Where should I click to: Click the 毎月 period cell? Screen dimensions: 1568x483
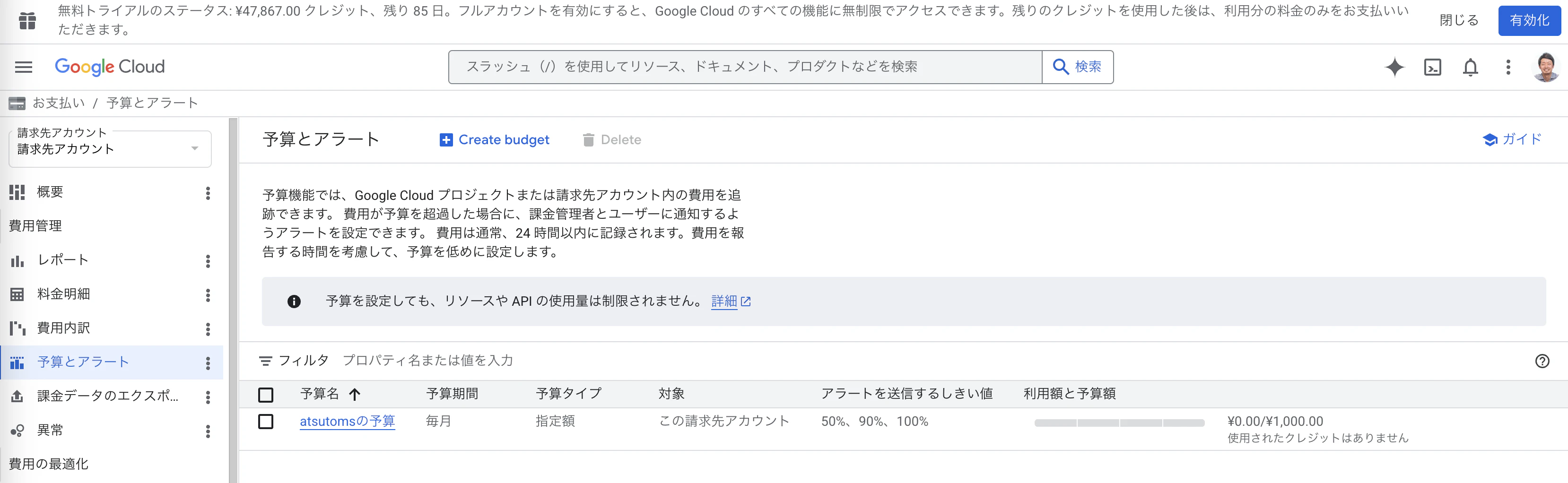[x=438, y=422]
